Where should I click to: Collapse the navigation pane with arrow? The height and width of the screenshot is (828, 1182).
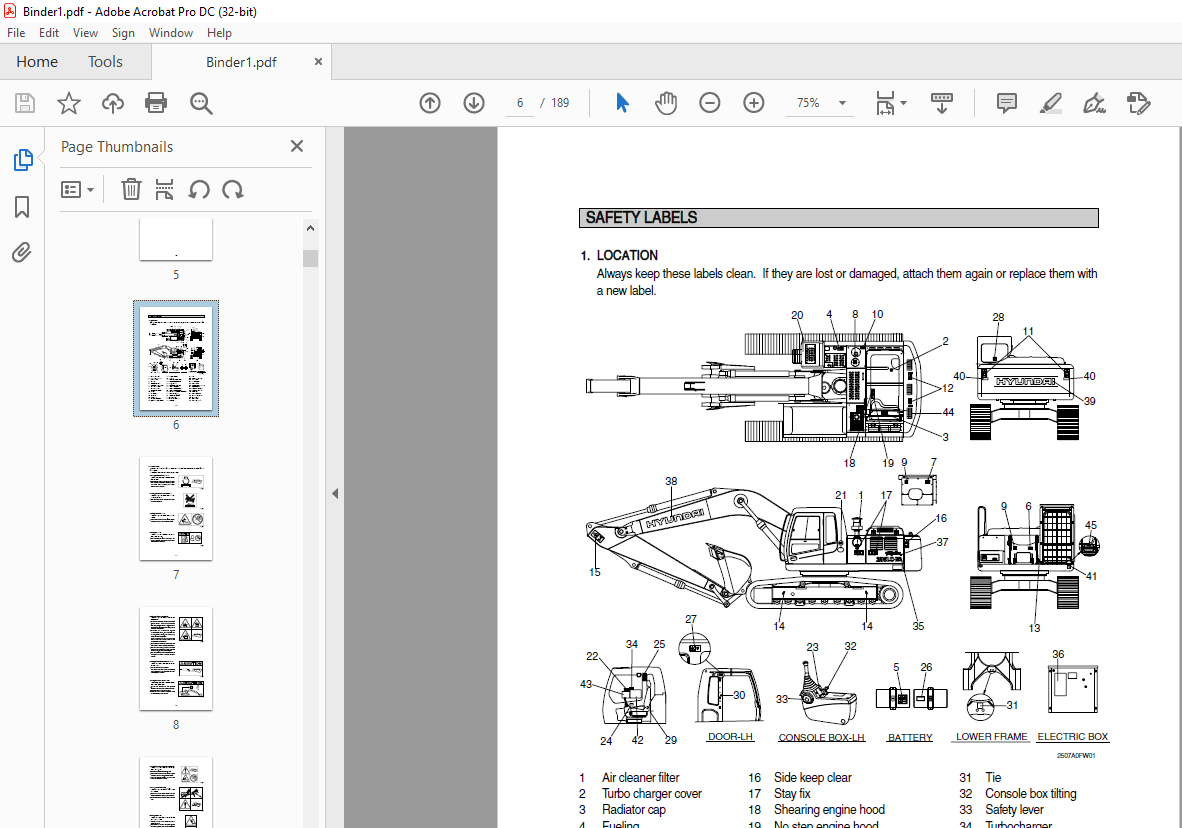335,494
